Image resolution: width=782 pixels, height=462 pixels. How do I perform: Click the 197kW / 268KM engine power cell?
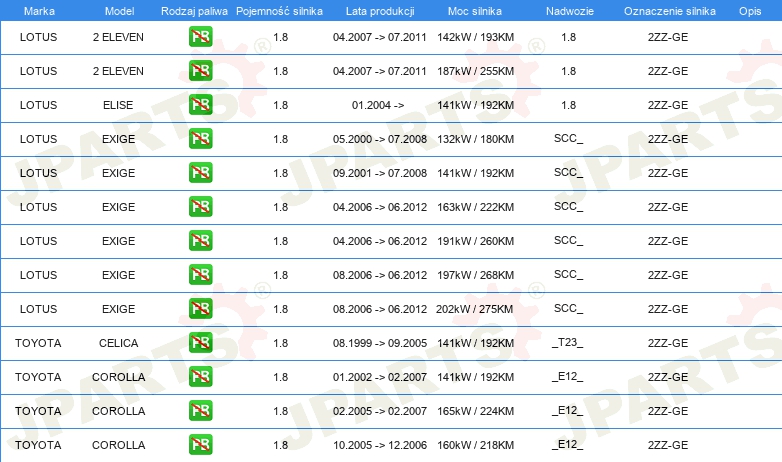475,275
